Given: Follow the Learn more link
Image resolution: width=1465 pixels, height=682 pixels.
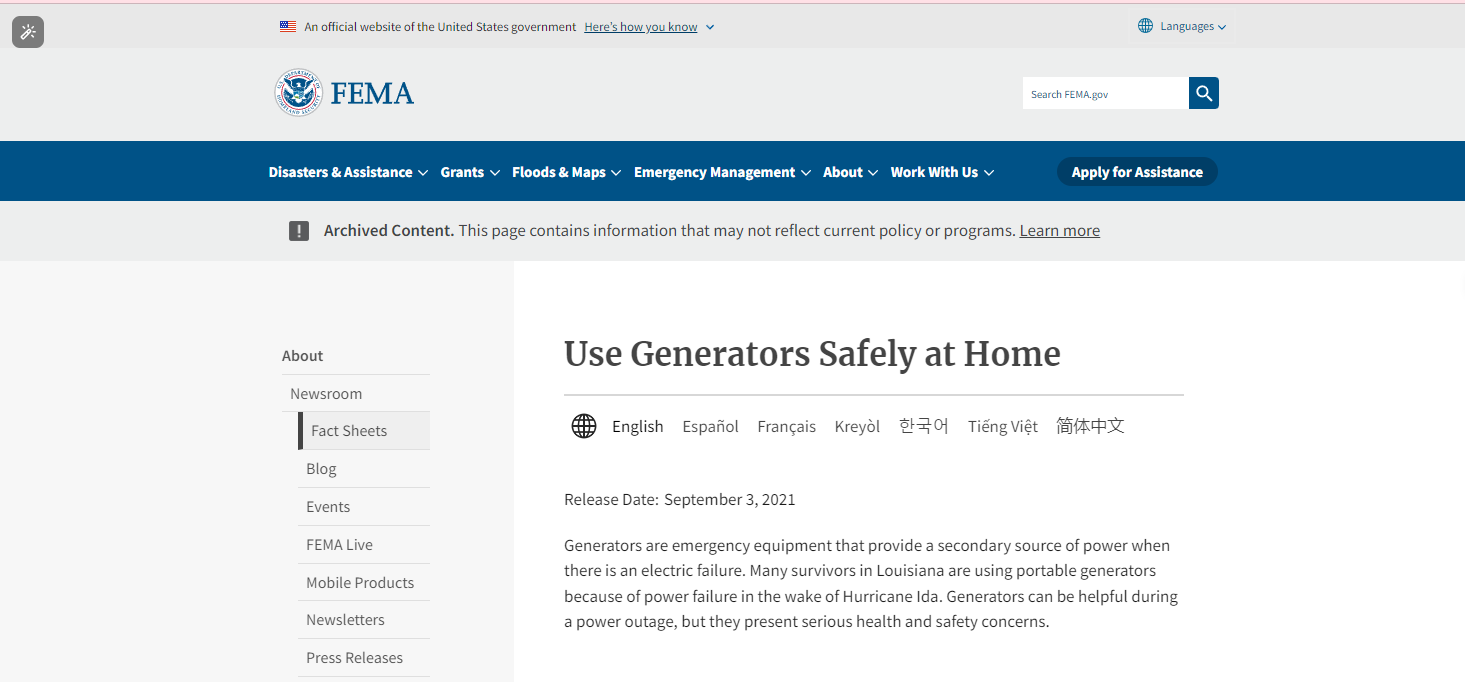Looking at the screenshot, I should point(1059,230).
